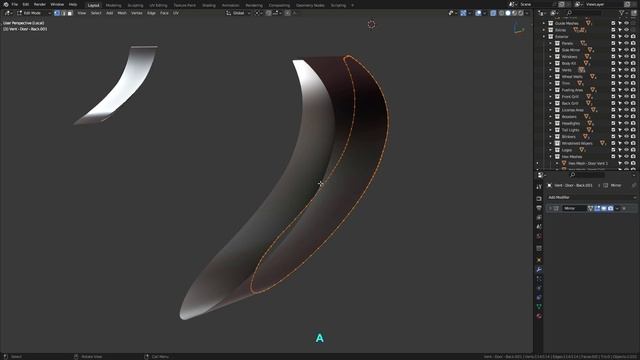This screenshot has width=640, height=360.
Task: Open View Layer properties tab
Action: coord(539,217)
